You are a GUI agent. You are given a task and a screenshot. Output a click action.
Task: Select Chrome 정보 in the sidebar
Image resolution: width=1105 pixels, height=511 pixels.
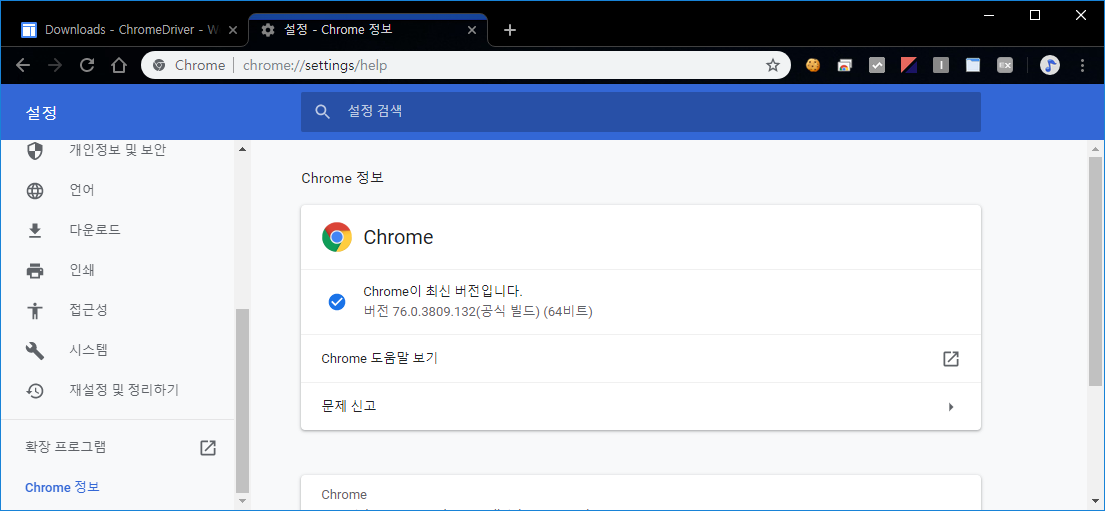(62, 487)
